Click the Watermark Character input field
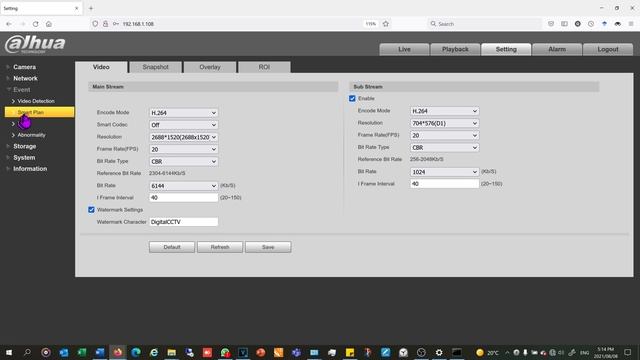Screen dimensions: 640x360 tap(183, 222)
